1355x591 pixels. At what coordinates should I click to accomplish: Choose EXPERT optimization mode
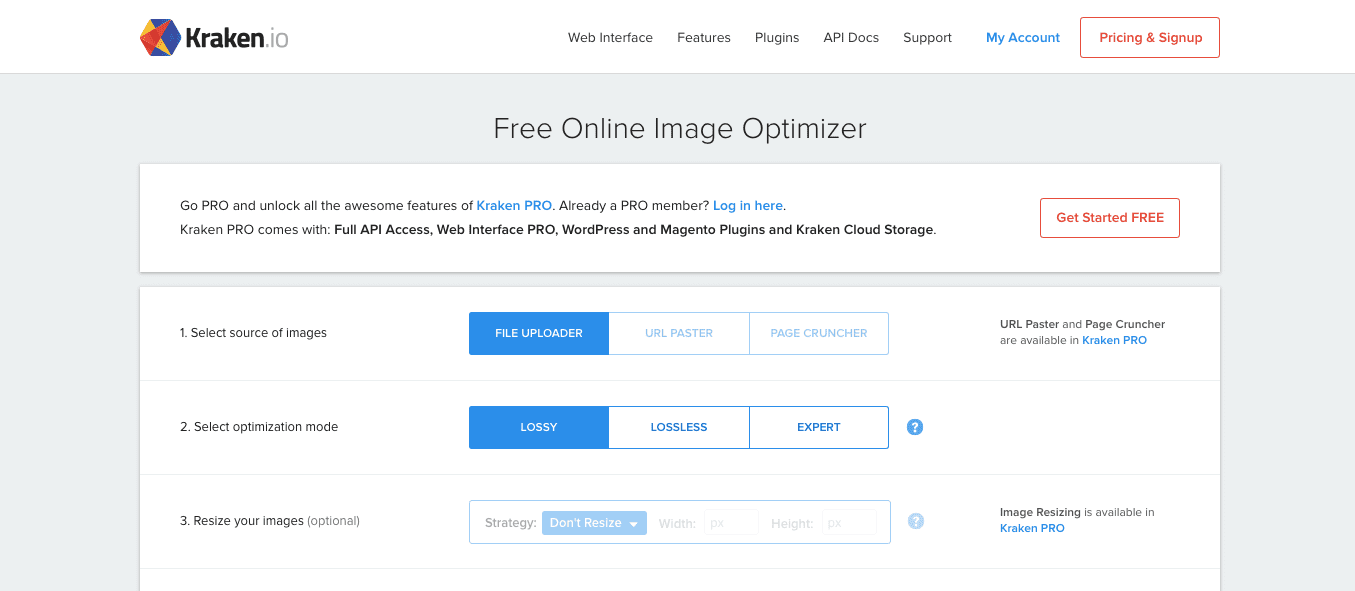pos(819,427)
